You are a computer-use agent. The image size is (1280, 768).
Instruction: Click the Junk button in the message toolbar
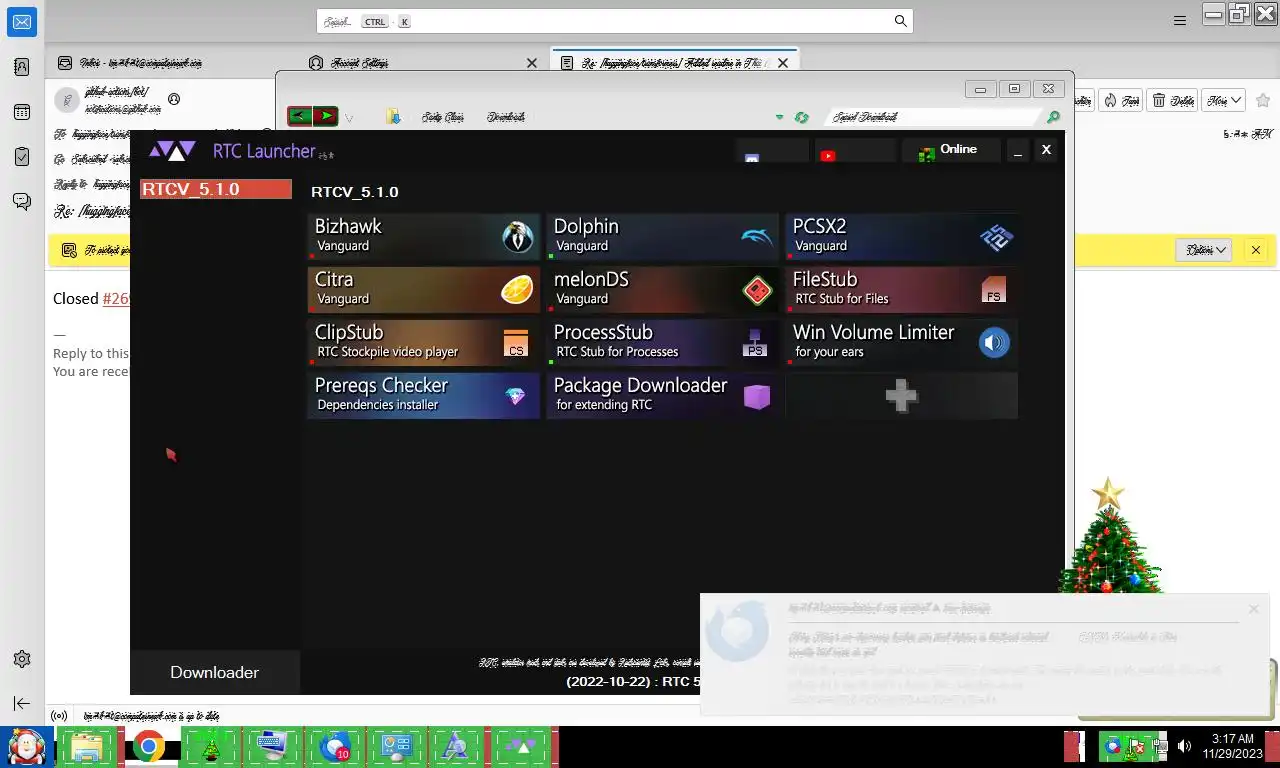pos(1121,100)
